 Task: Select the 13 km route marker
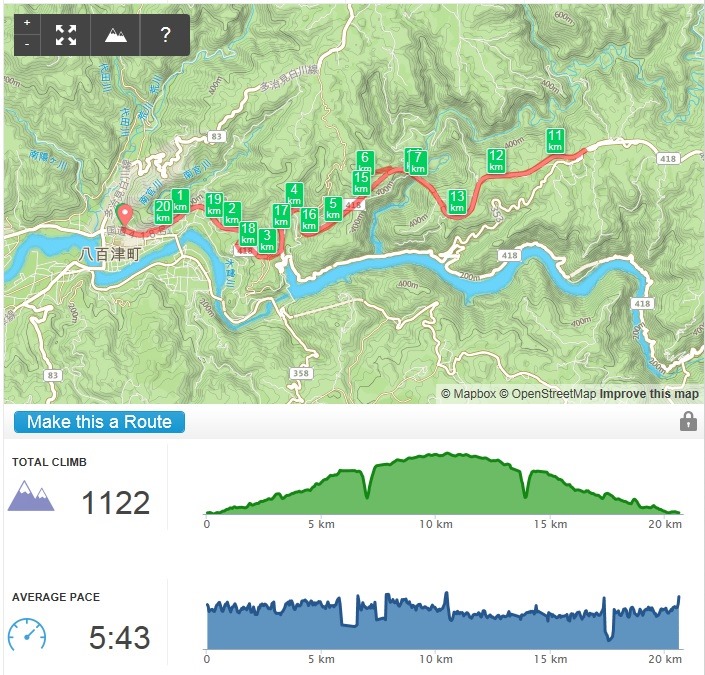(457, 201)
